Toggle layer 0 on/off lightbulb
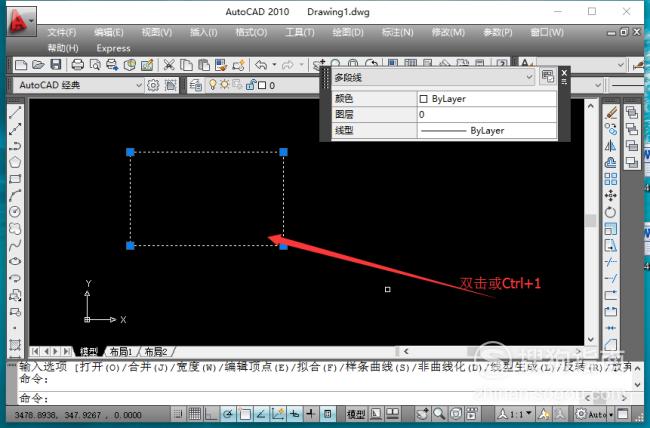This screenshot has height=428, width=650. pyautogui.click(x=212, y=85)
